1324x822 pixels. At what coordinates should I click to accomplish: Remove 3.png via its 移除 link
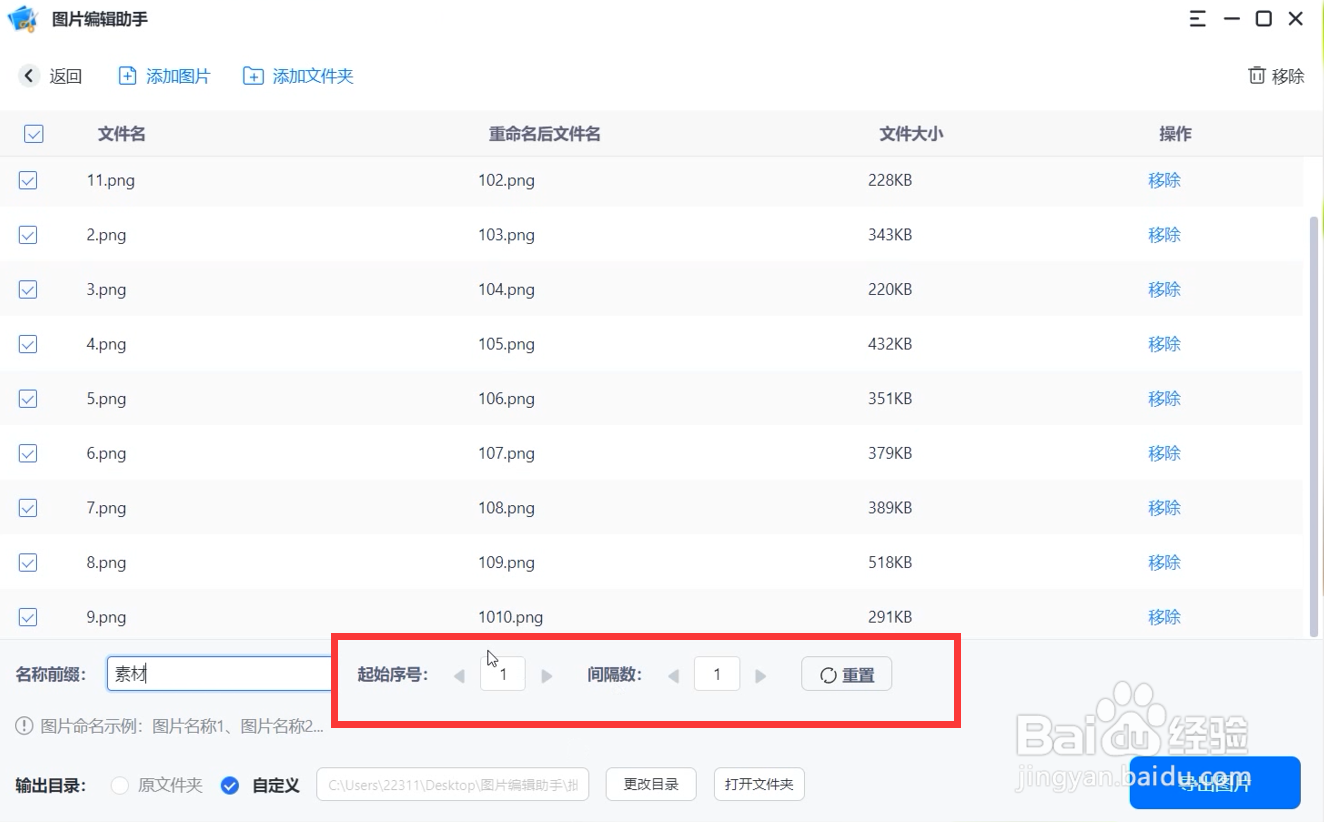pos(1164,289)
